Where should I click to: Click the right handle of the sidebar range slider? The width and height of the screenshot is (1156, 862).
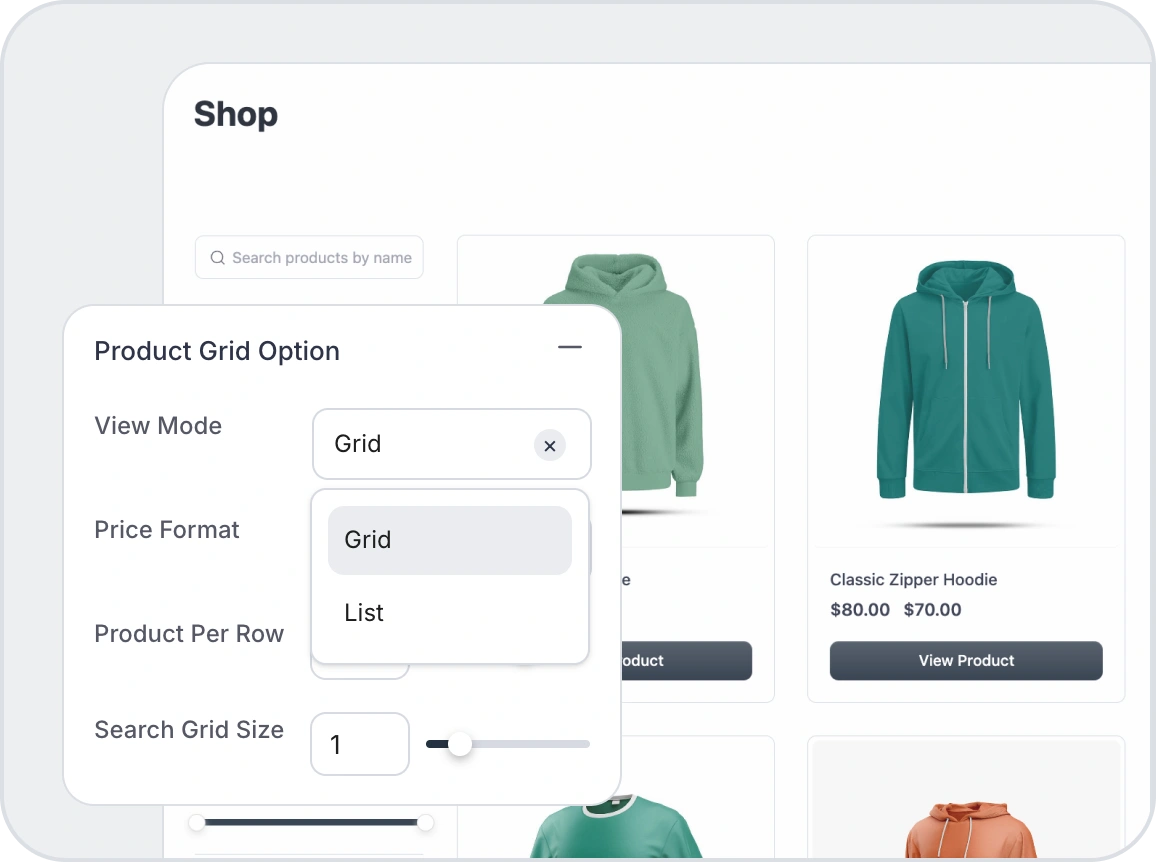click(x=425, y=822)
